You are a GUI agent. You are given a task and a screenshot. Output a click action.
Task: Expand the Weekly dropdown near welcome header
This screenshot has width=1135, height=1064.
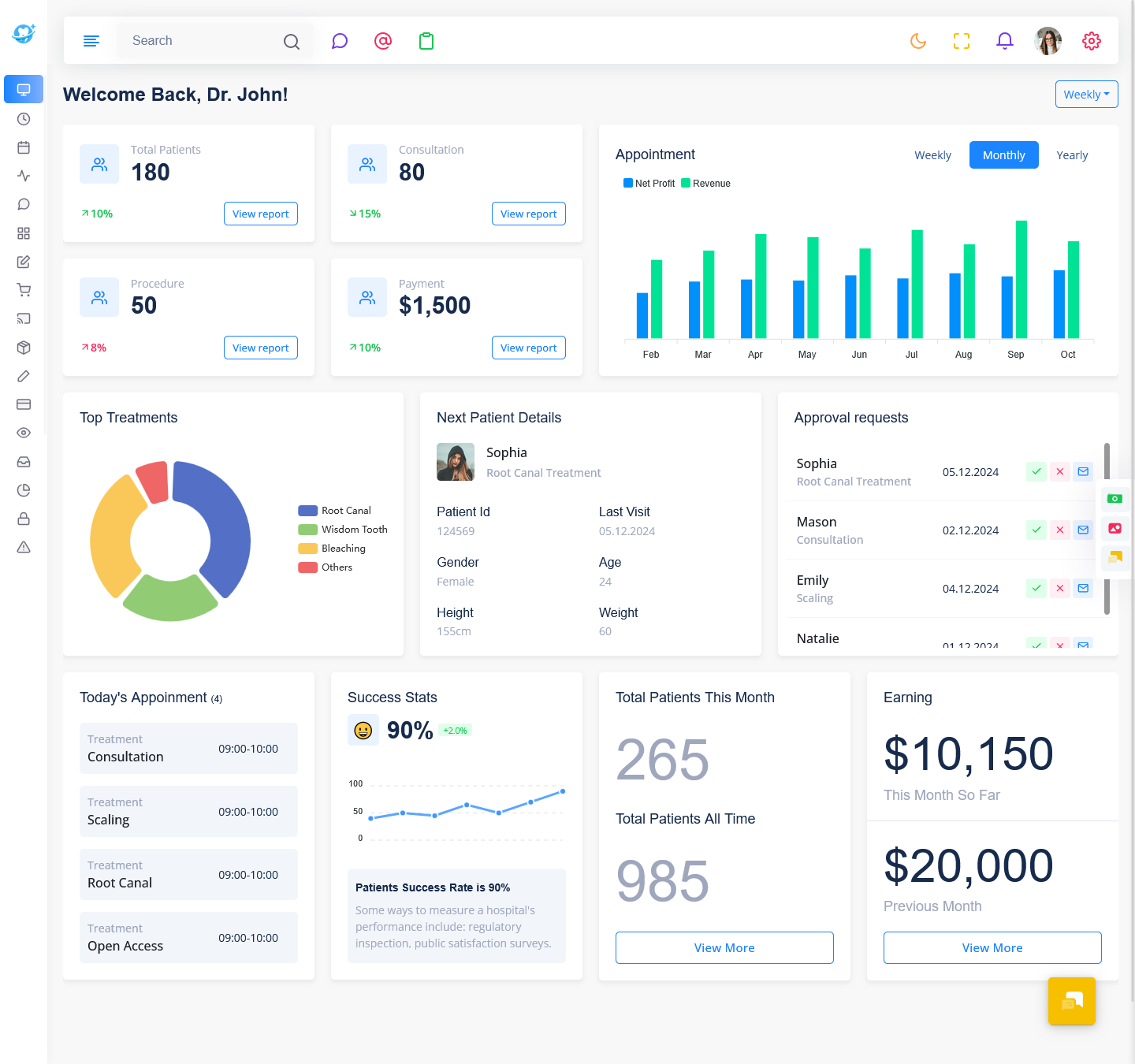1086,95
